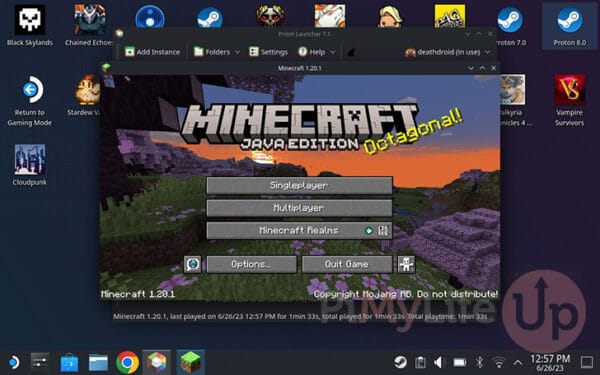
Task: Click the Copyright Mojang AB text
Action: (x=406, y=294)
